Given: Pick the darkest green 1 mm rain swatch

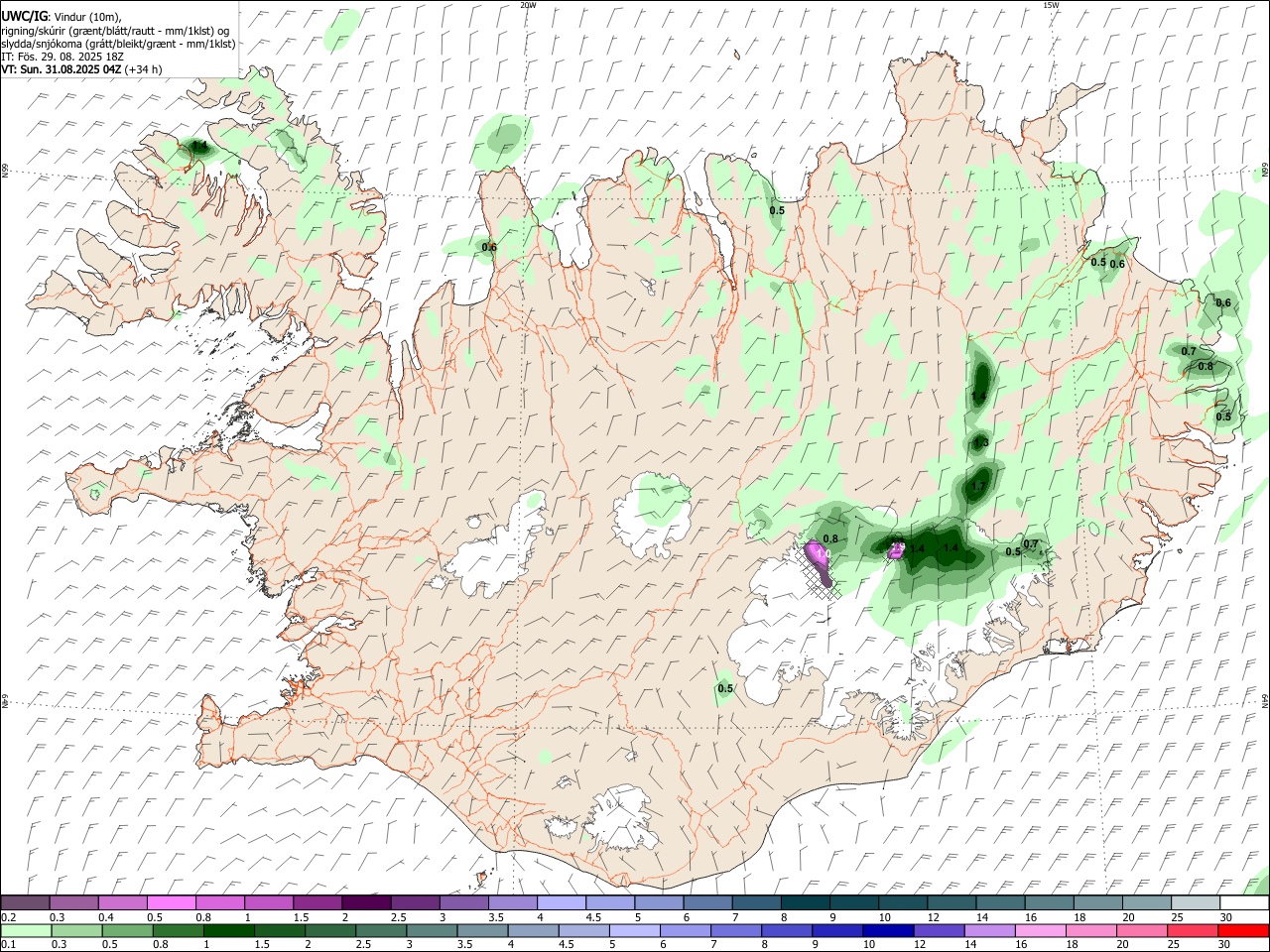Looking at the screenshot, I should click(229, 930).
